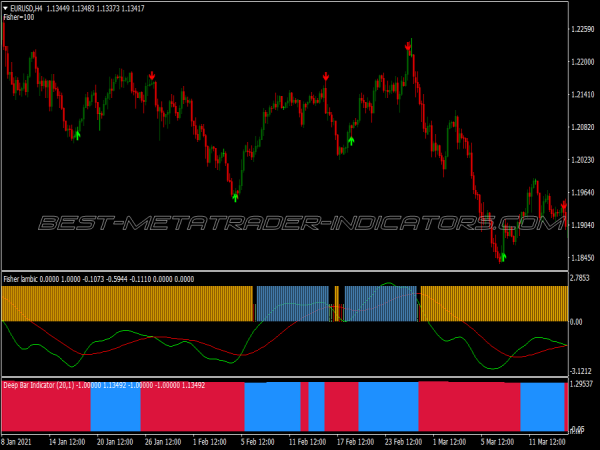Click the red sell arrow near 26 Jan

(152, 75)
